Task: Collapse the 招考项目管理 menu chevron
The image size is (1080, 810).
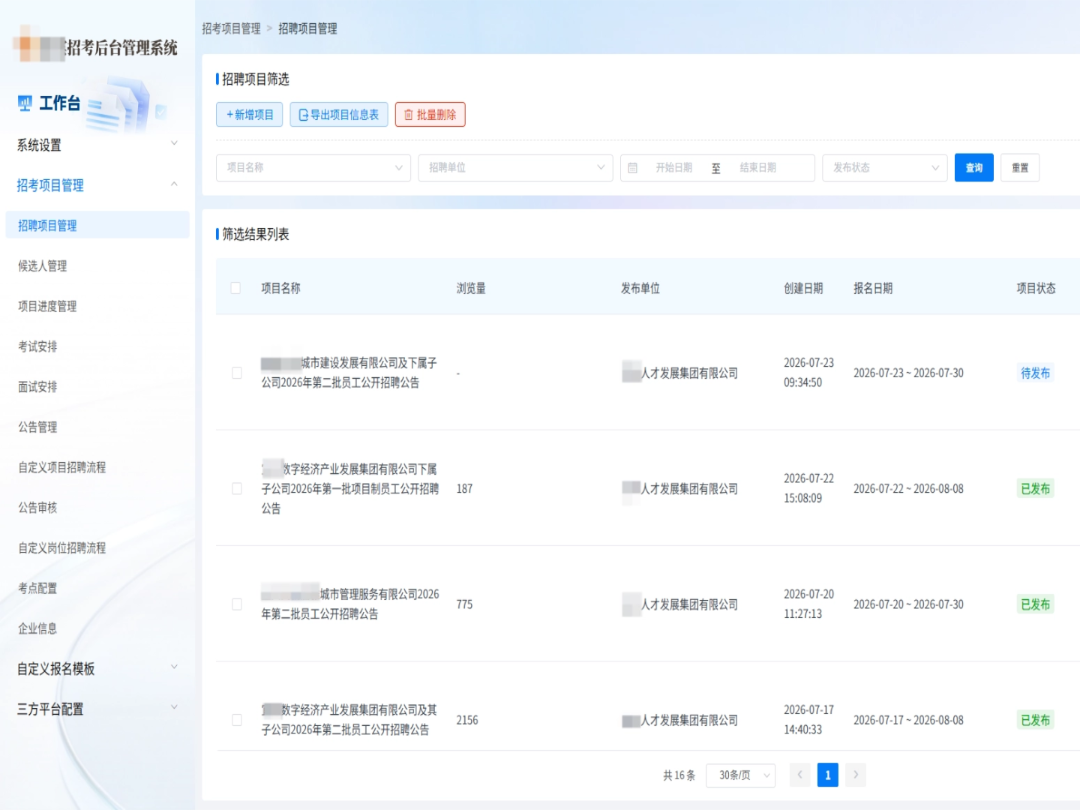Action: click(x=174, y=185)
